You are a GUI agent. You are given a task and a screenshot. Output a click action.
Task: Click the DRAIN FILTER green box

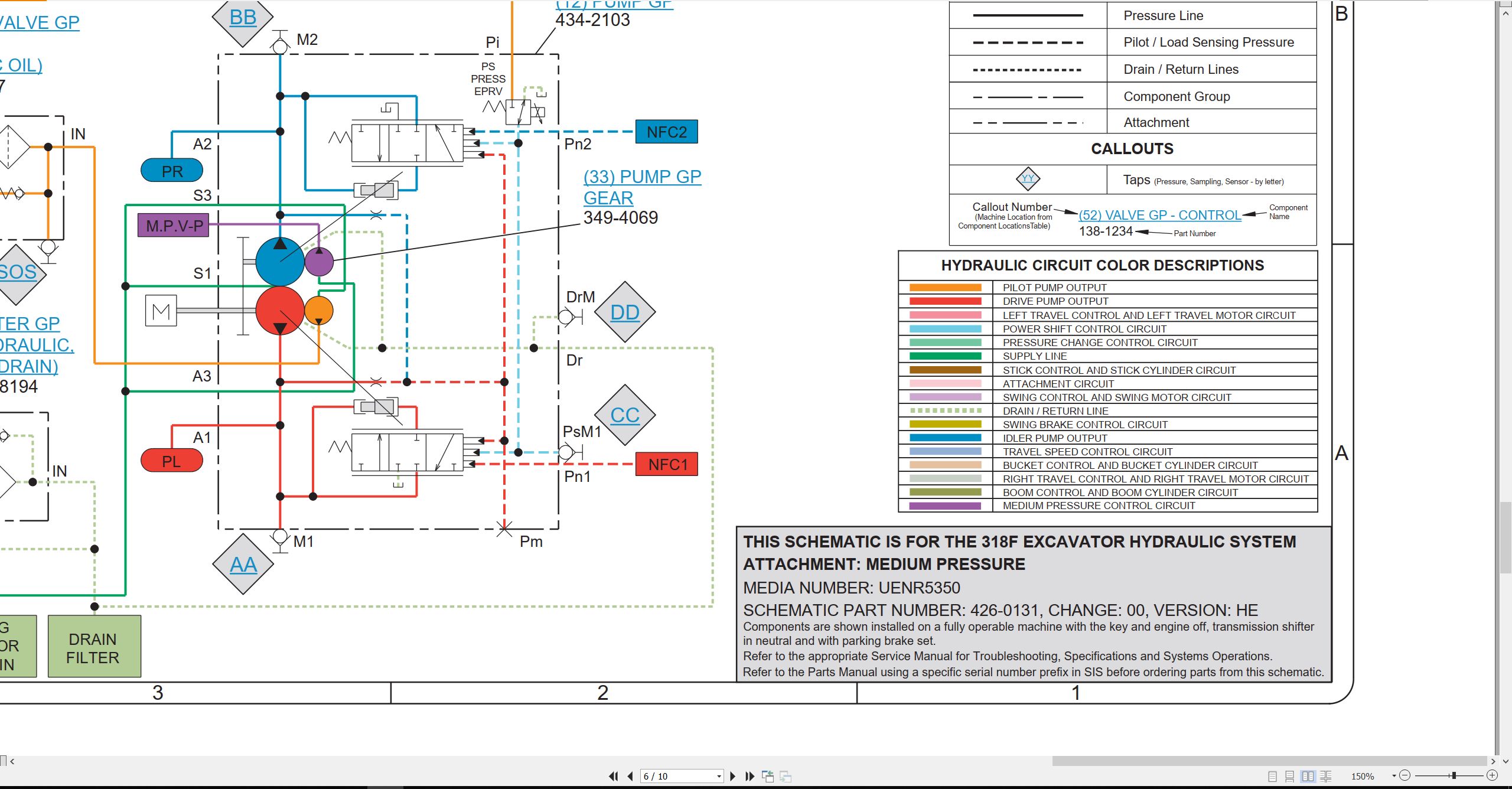pos(94,647)
